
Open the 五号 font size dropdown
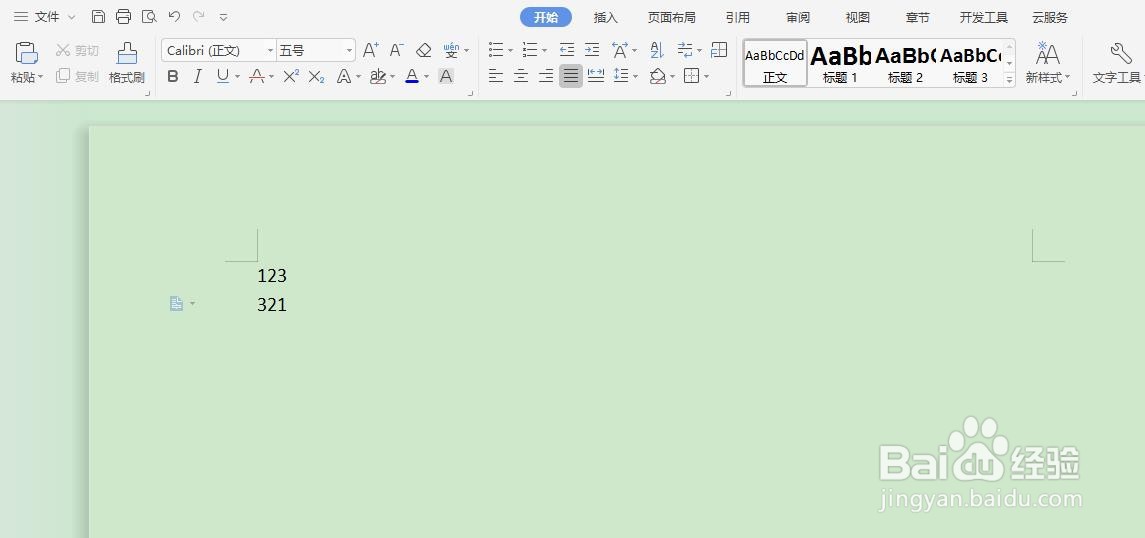click(350, 50)
